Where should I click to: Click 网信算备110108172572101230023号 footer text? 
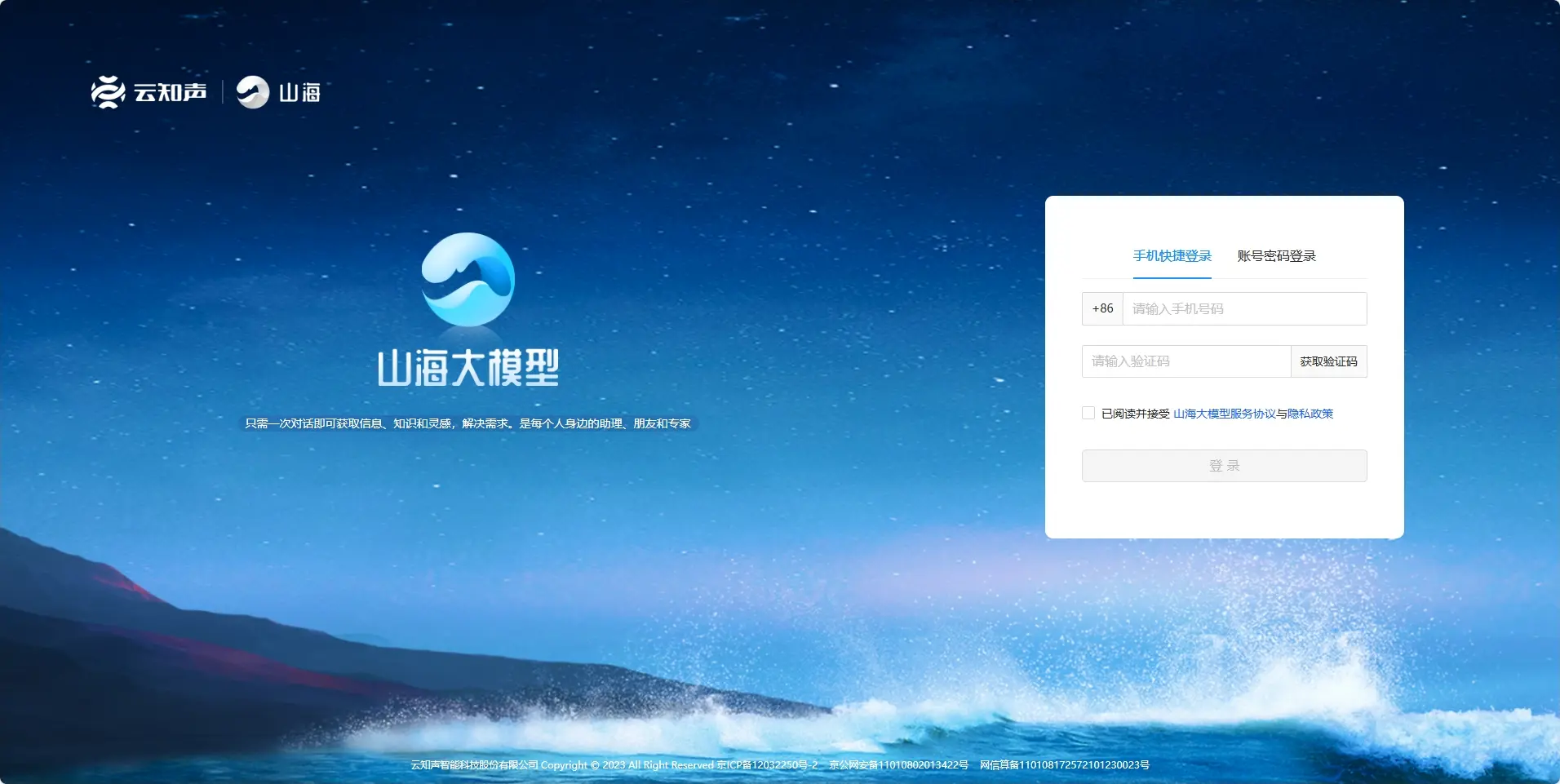tap(1064, 765)
